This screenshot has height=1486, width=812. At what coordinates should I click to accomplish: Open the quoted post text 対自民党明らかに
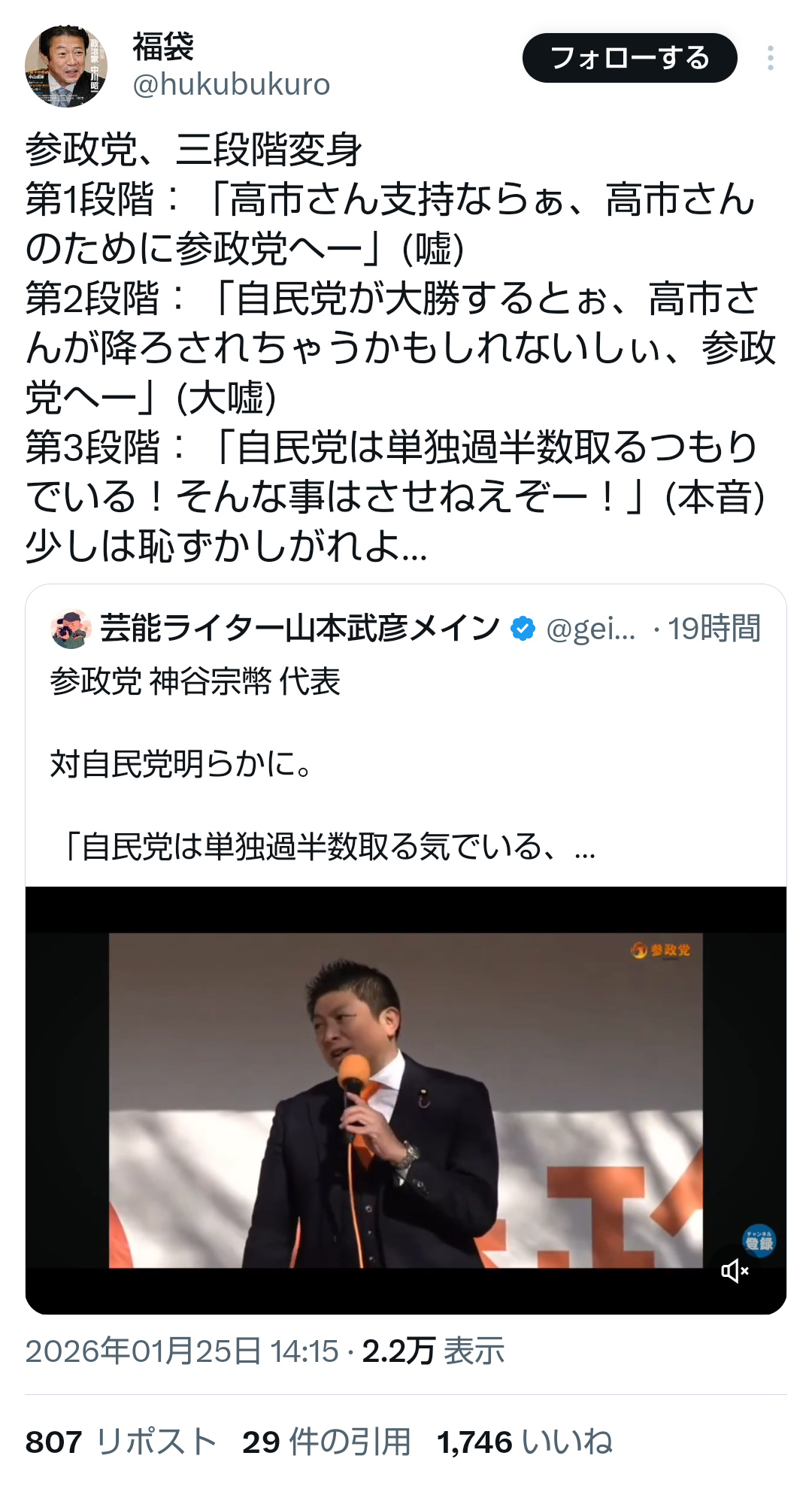point(181,764)
